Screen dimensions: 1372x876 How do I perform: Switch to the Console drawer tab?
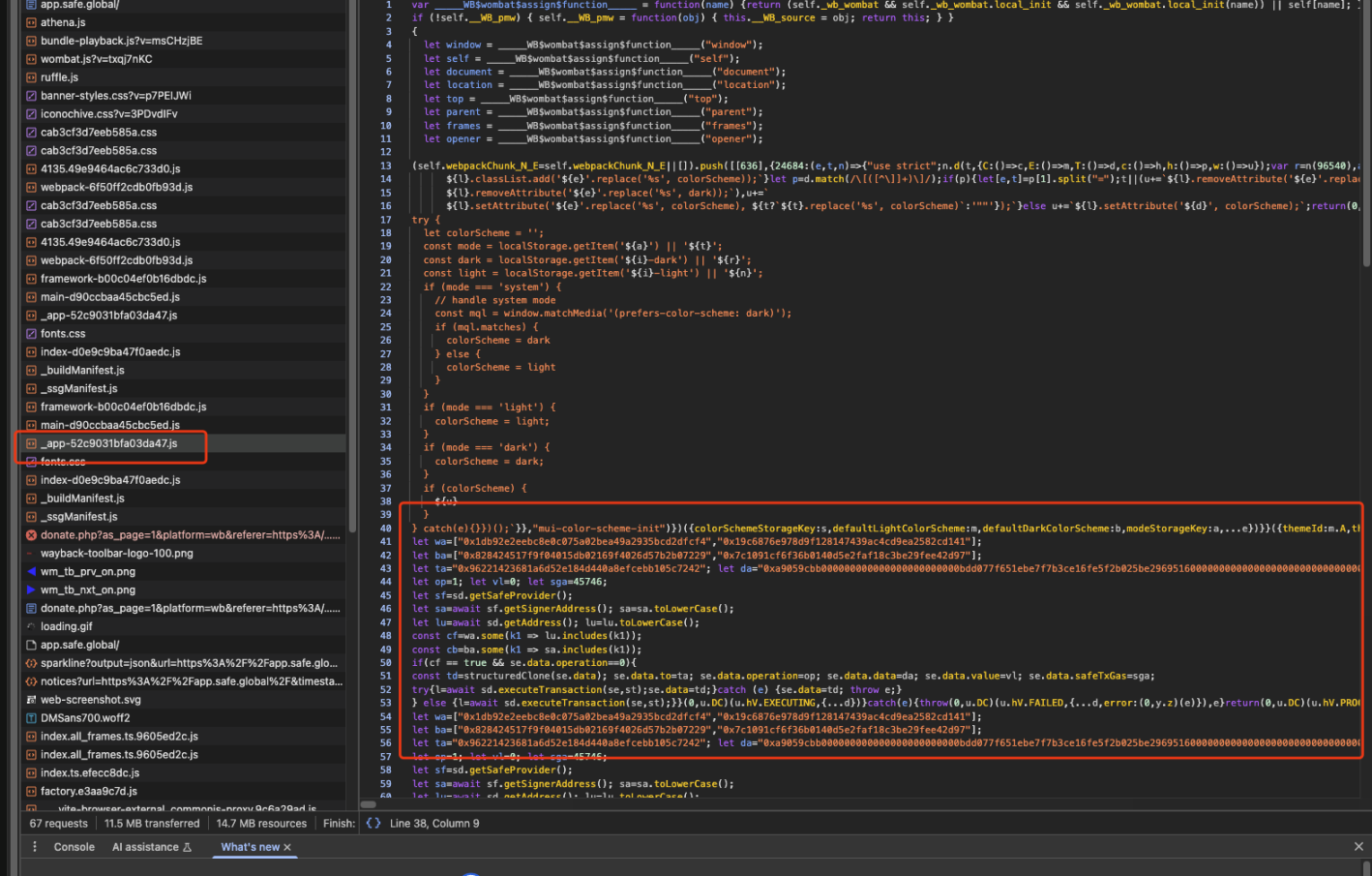click(75, 847)
